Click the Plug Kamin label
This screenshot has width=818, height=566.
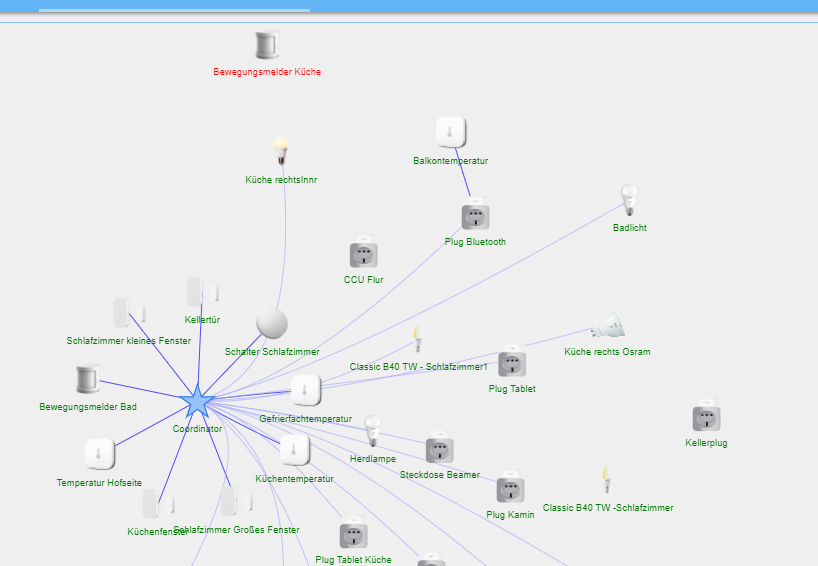510,515
